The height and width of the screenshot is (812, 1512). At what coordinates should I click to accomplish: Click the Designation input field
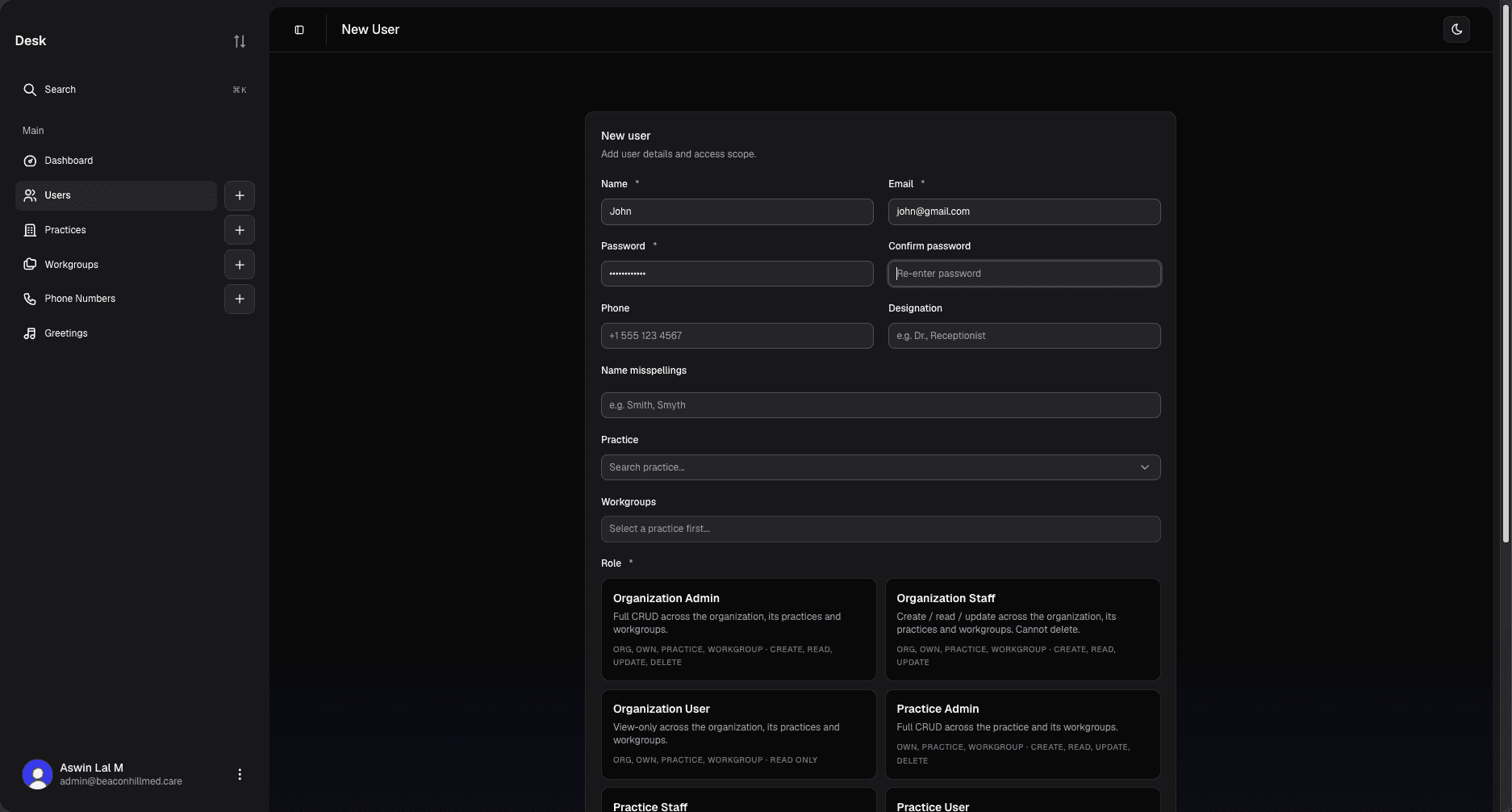coord(1024,336)
